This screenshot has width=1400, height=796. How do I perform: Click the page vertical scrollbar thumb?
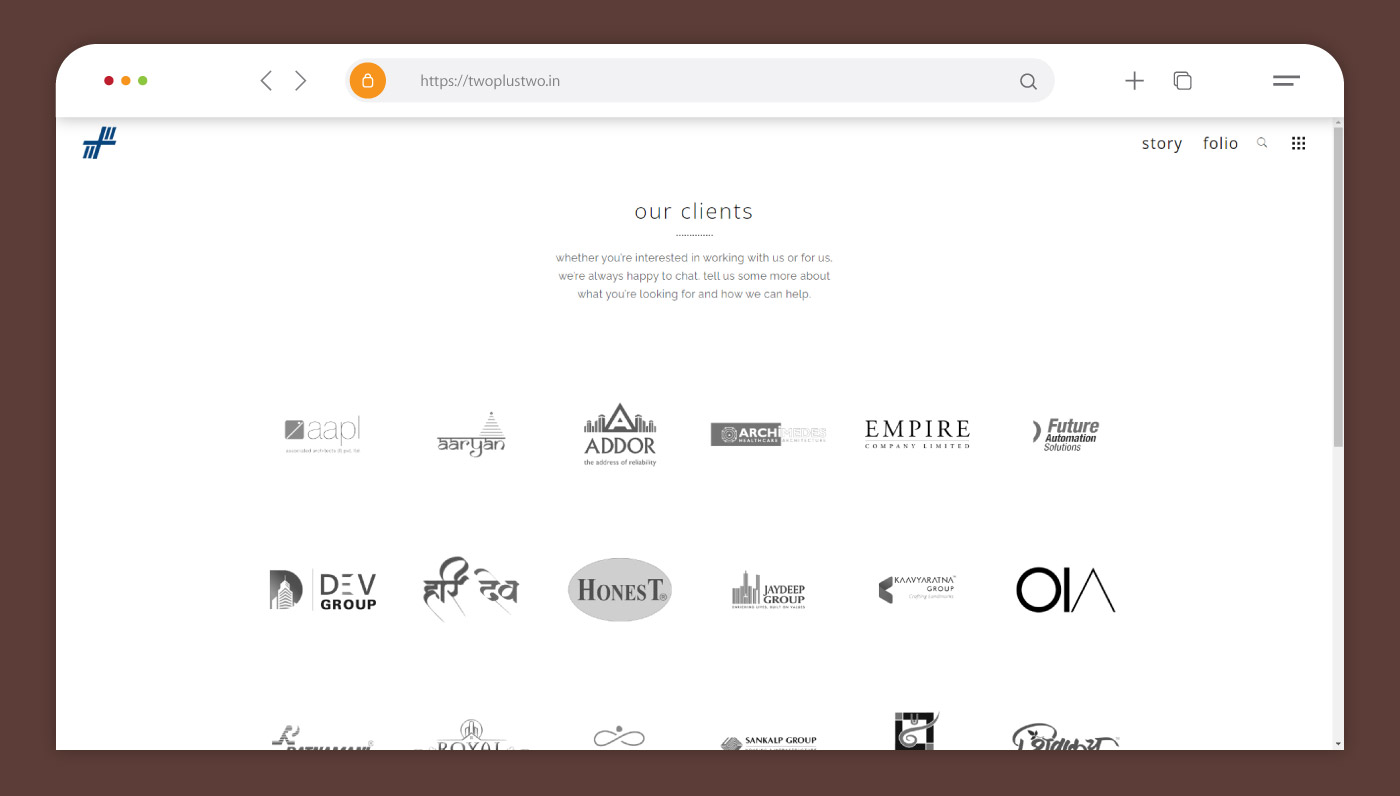1338,286
